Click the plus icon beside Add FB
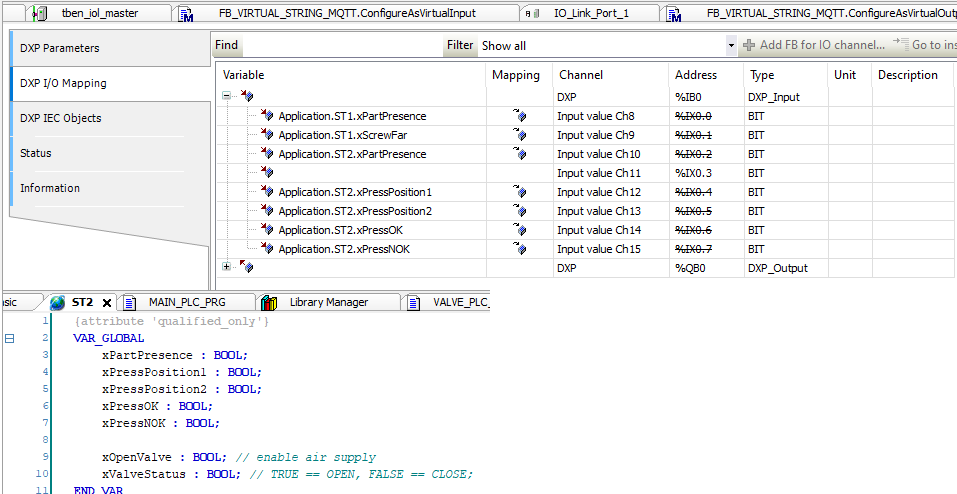This screenshot has width=957, height=494. 748,45
